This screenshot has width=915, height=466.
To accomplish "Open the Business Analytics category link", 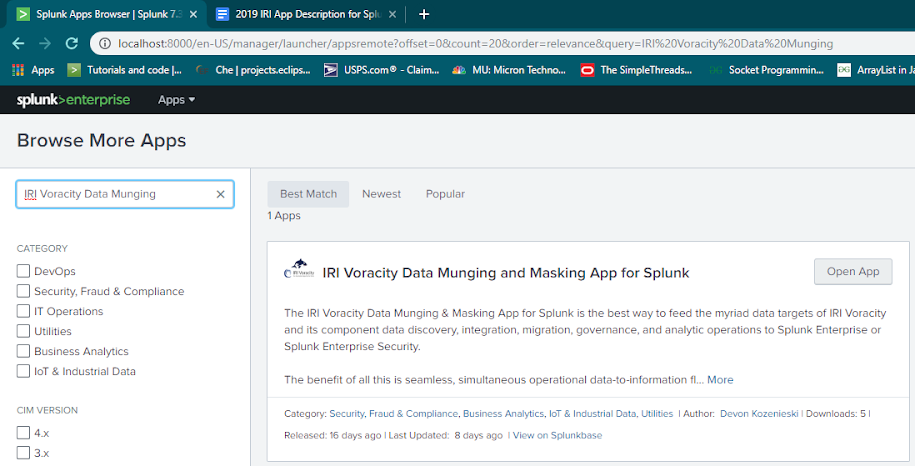I will coord(504,414).
